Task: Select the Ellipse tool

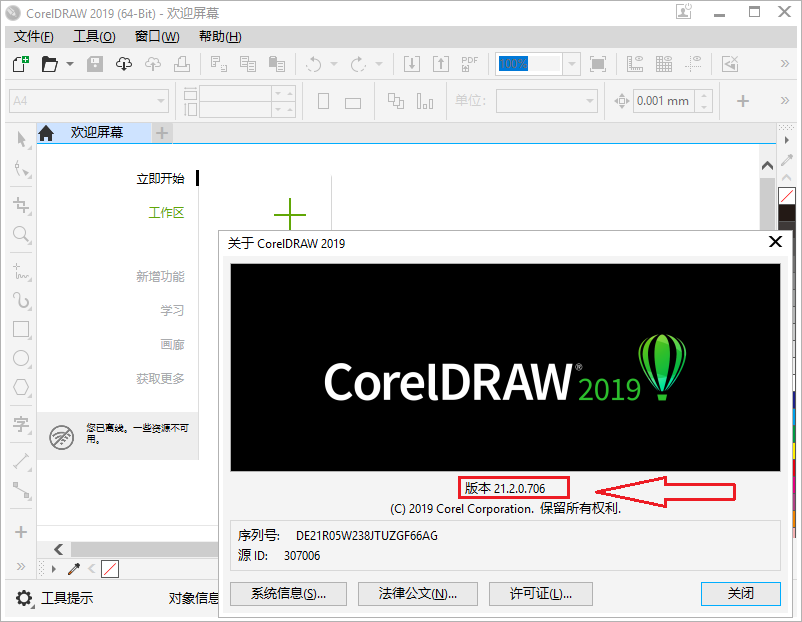Action: (x=21, y=359)
